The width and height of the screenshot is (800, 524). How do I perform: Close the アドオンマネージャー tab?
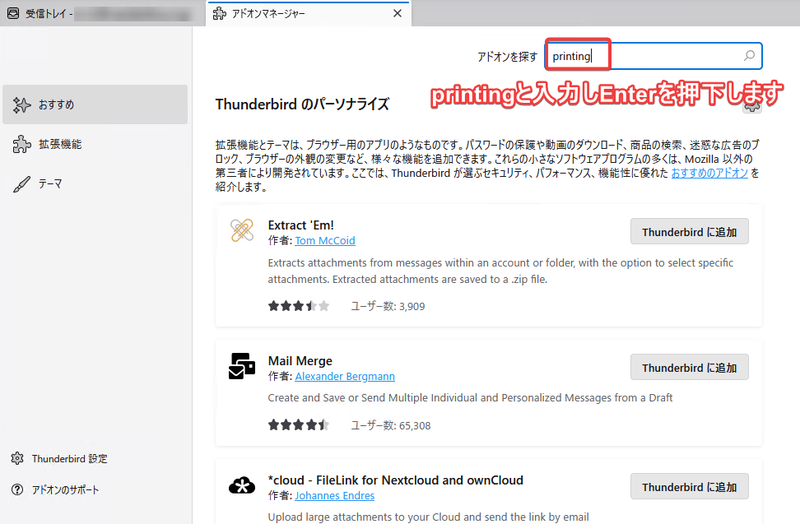[397, 13]
